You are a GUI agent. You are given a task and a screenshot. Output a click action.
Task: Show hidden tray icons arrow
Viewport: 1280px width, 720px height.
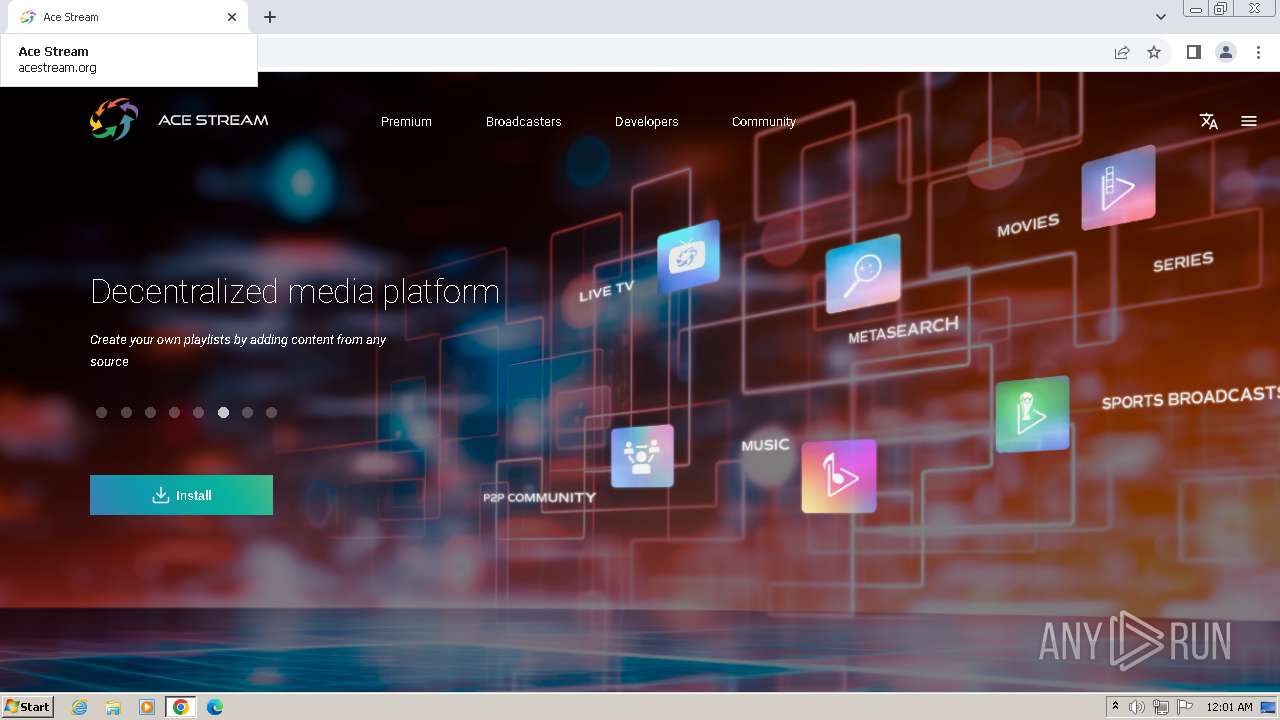pyautogui.click(x=1115, y=706)
